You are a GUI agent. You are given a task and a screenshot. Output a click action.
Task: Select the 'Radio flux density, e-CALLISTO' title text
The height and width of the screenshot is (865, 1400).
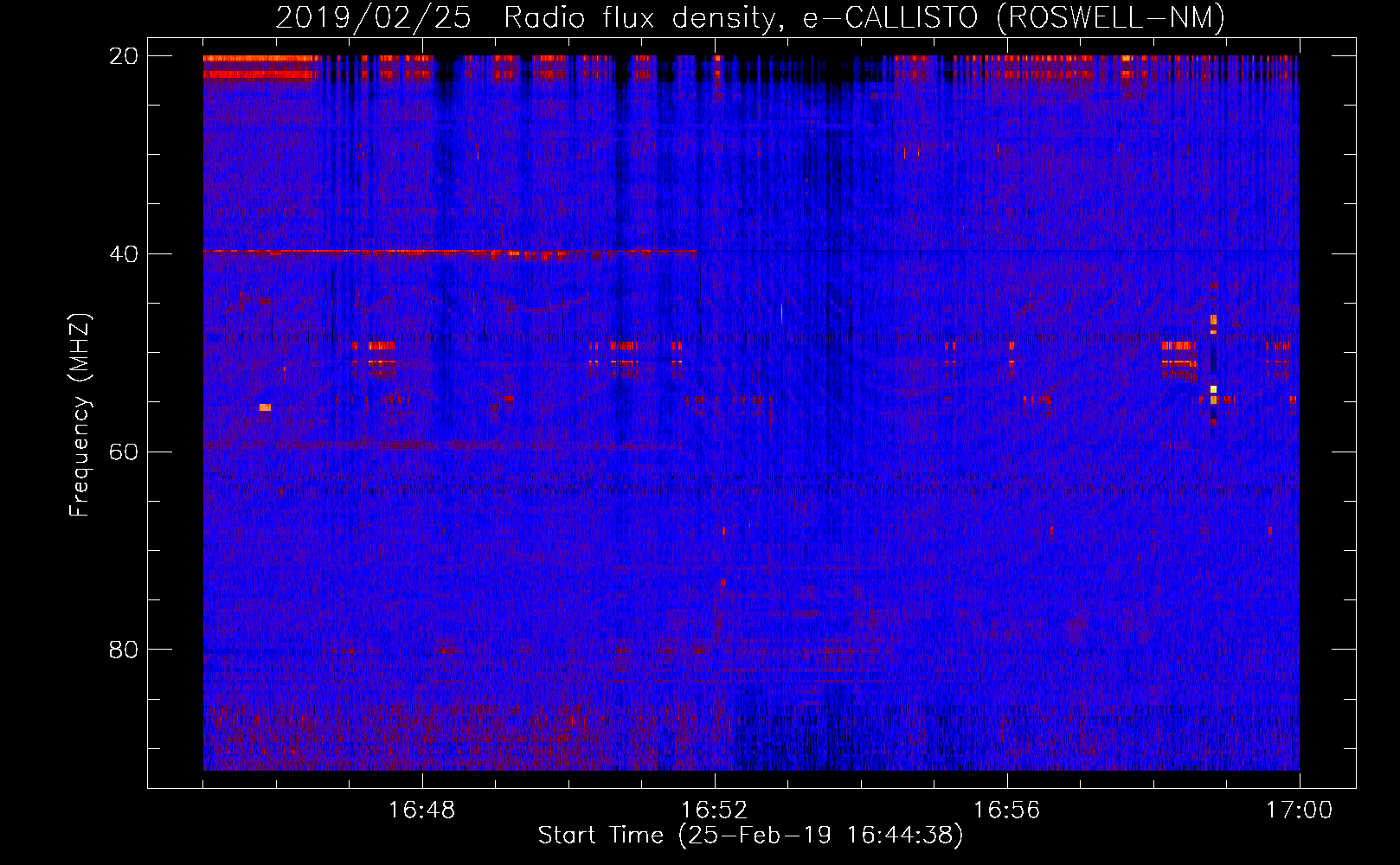tap(741, 17)
